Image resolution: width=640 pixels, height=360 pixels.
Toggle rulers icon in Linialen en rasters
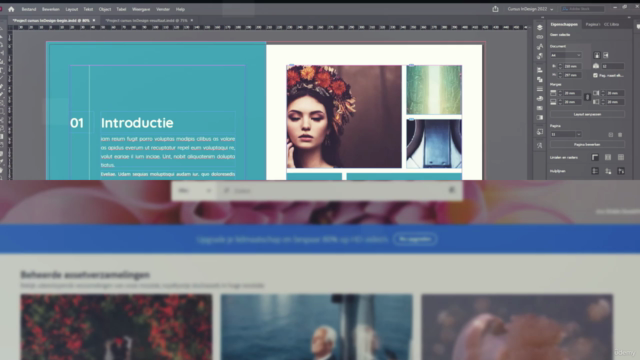tap(595, 157)
